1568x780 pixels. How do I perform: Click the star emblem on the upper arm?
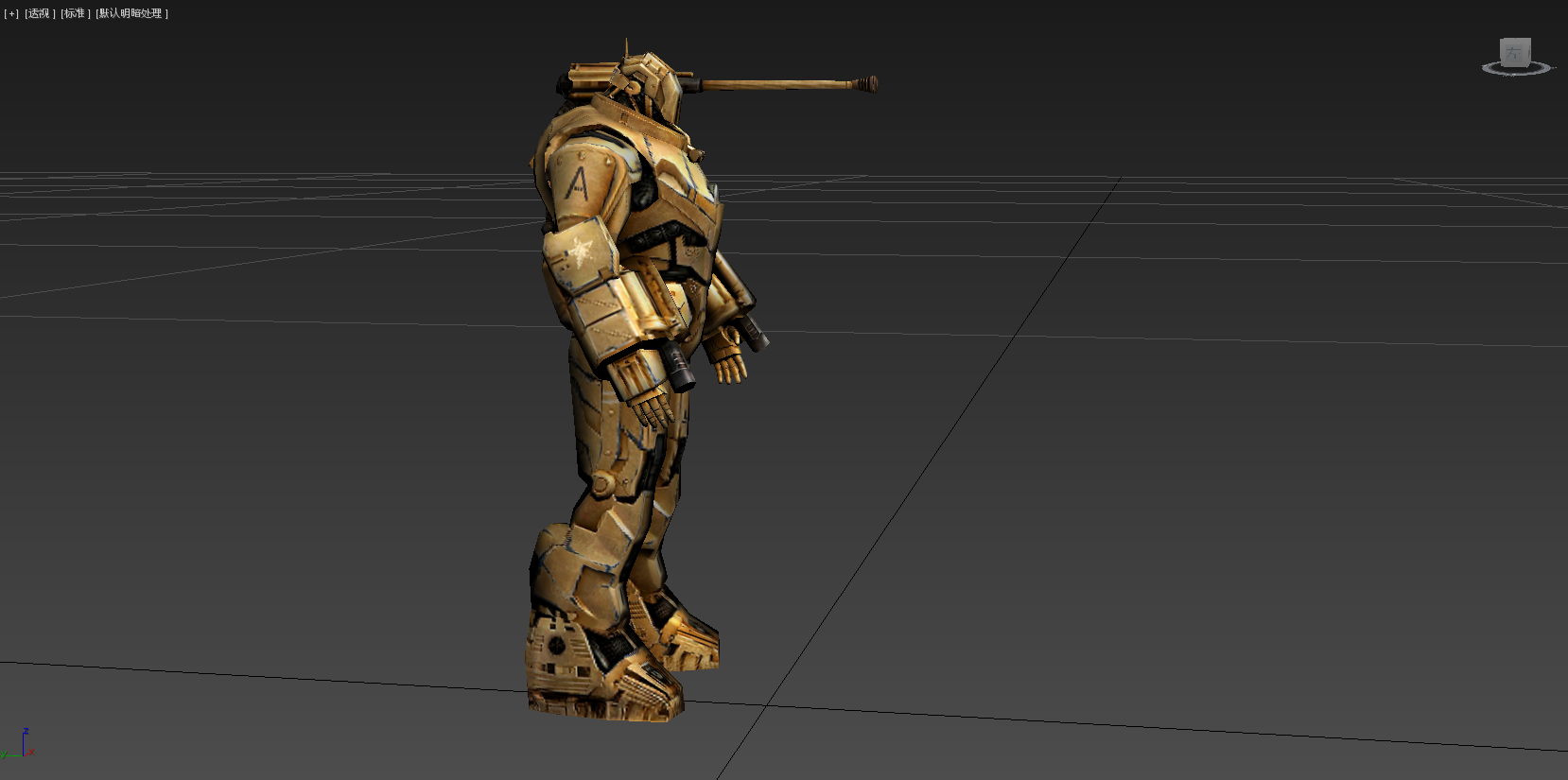579,251
